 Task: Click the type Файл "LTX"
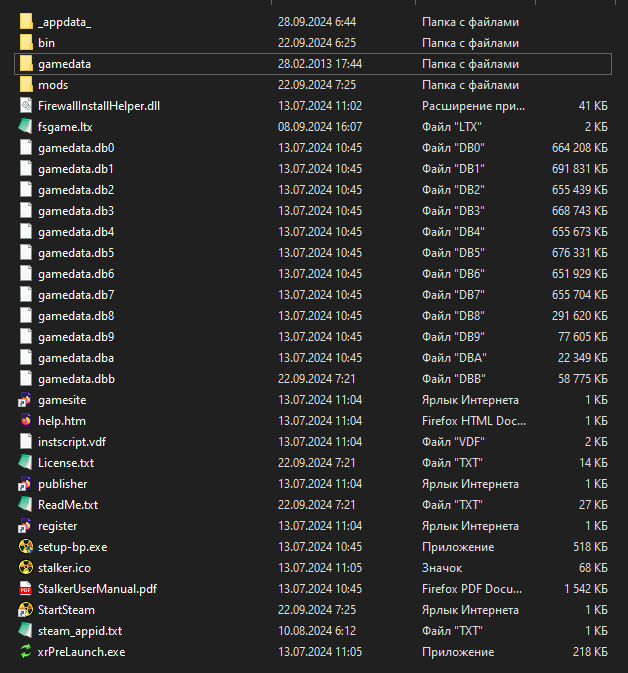[x=452, y=127]
